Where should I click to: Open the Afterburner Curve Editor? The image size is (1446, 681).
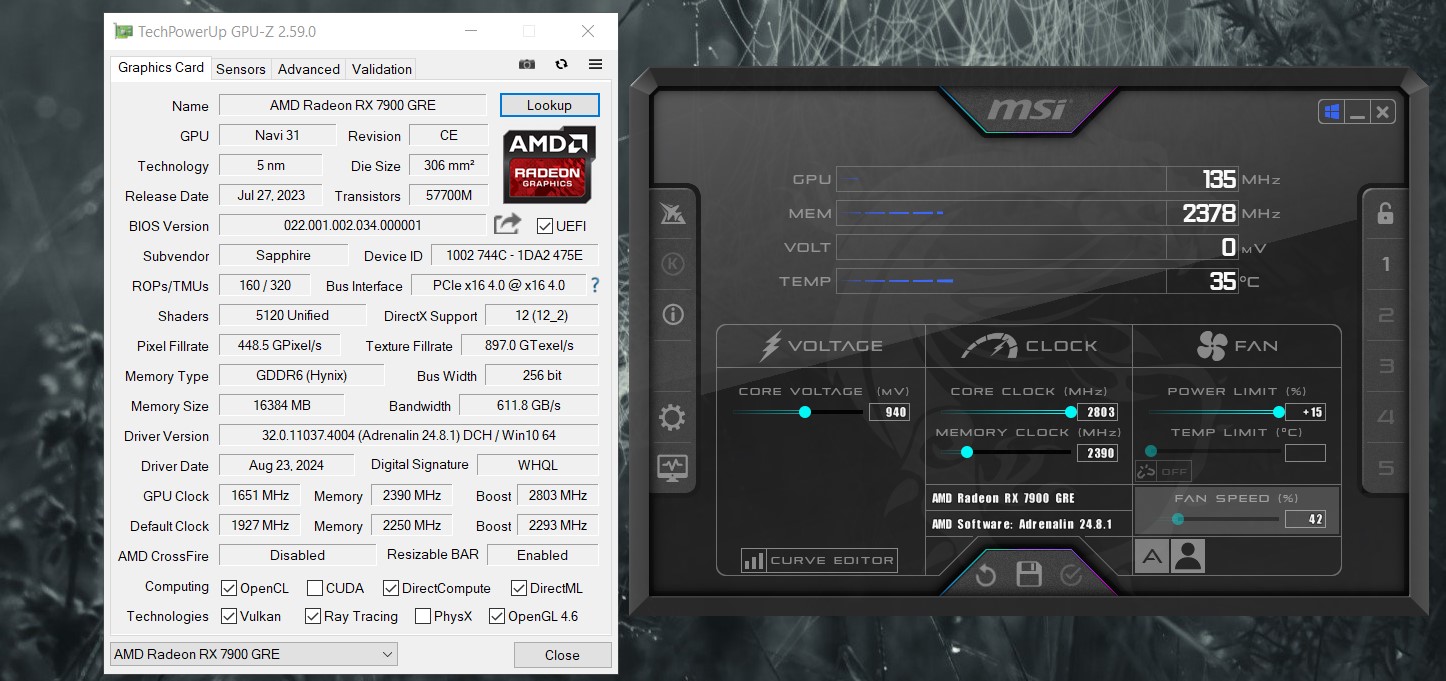[819, 560]
